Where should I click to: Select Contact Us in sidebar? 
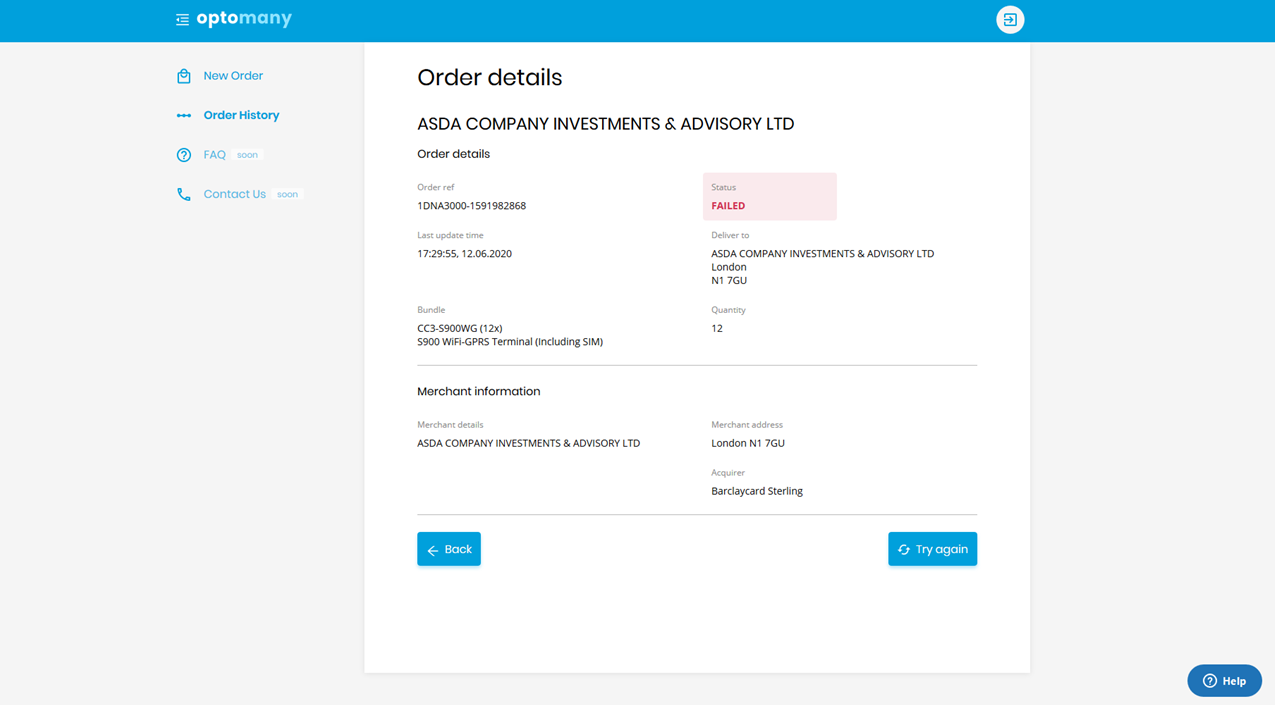click(x=234, y=194)
